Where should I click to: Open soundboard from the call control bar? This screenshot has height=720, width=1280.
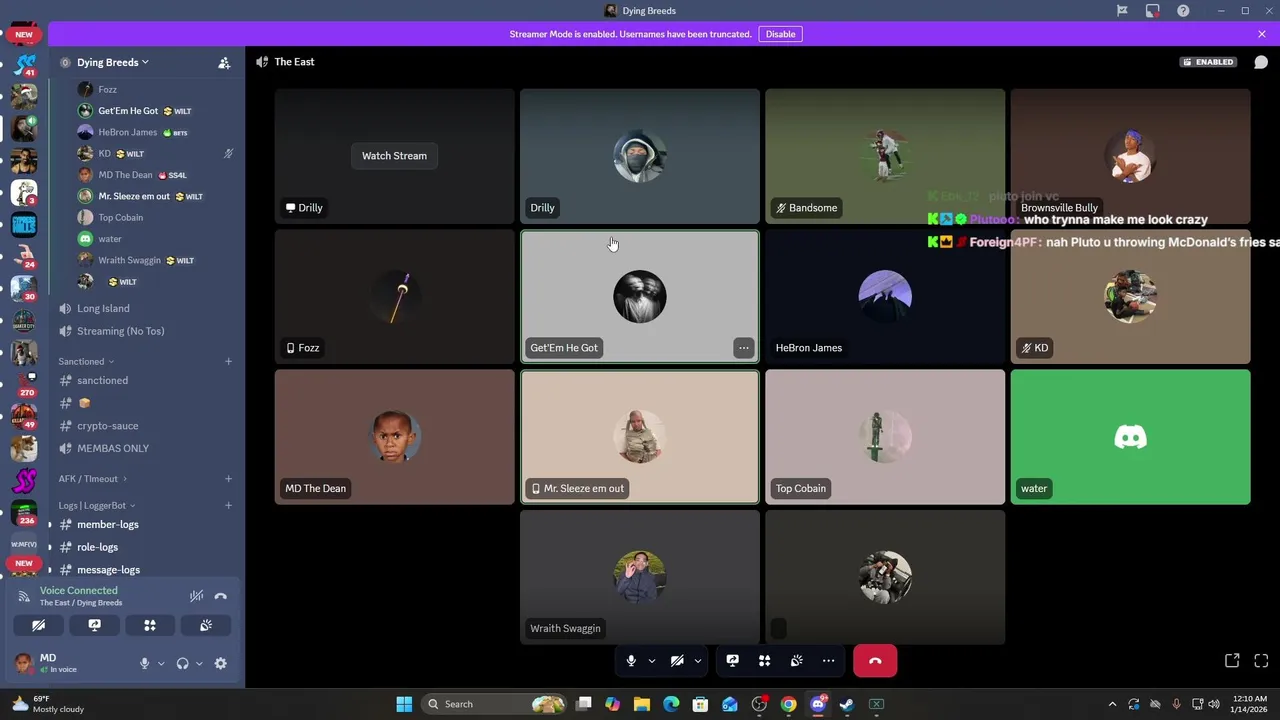click(796, 661)
